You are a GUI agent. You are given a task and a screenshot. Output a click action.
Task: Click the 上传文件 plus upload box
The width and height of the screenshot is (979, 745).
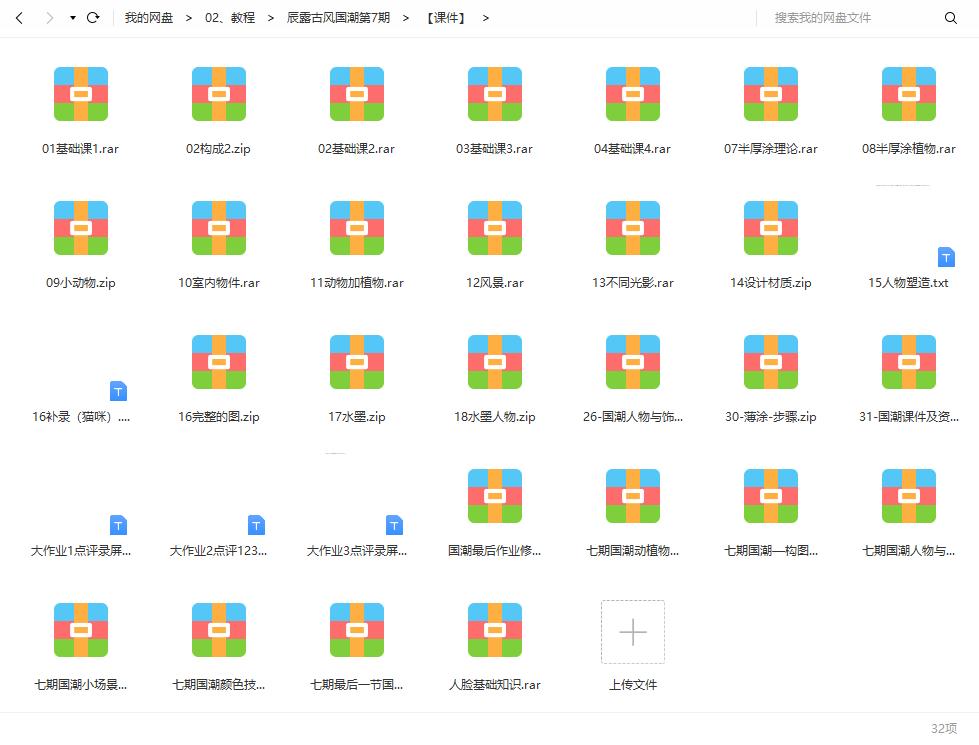pos(633,632)
